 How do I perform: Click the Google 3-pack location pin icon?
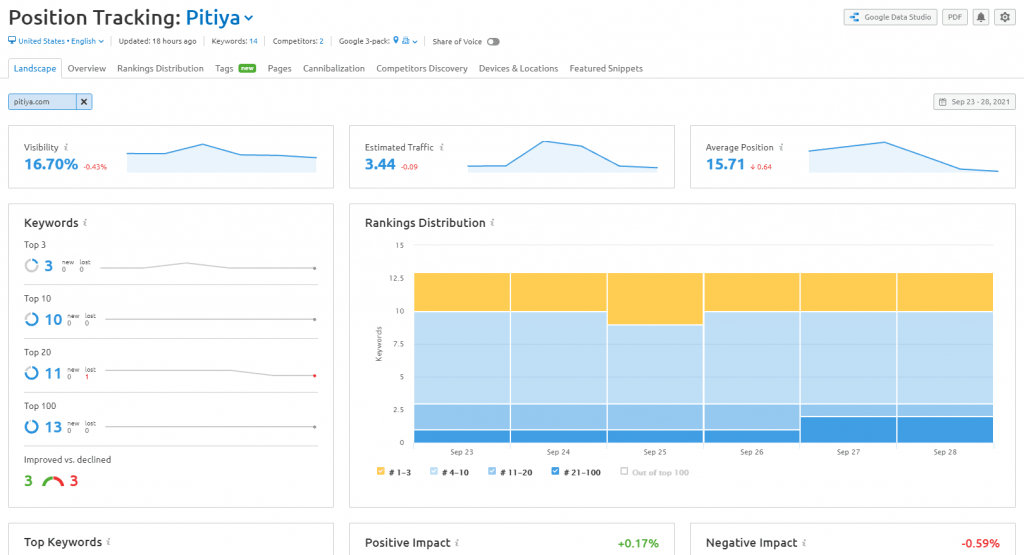pos(396,40)
